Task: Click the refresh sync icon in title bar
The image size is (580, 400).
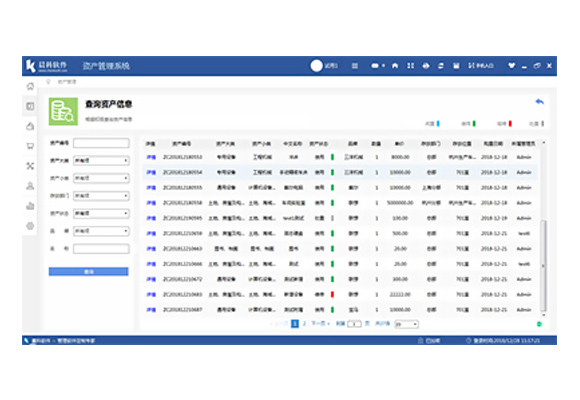Action: click(x=441, y=66)
